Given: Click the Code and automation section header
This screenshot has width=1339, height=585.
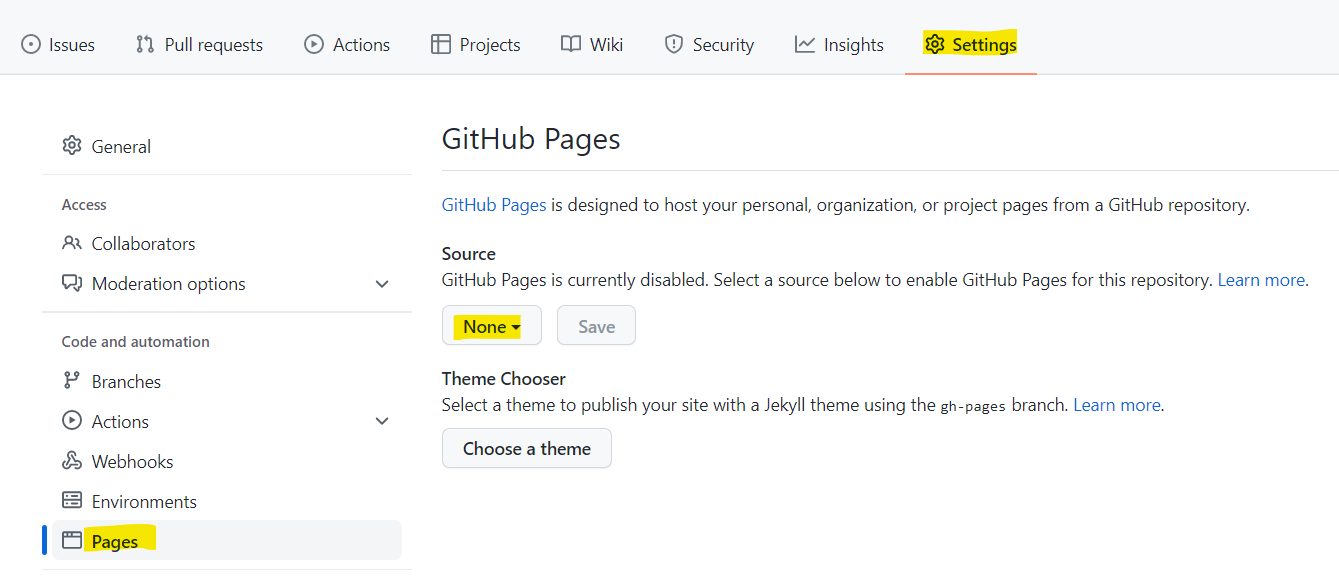Looking at the screenshot, I should [136, 341].
